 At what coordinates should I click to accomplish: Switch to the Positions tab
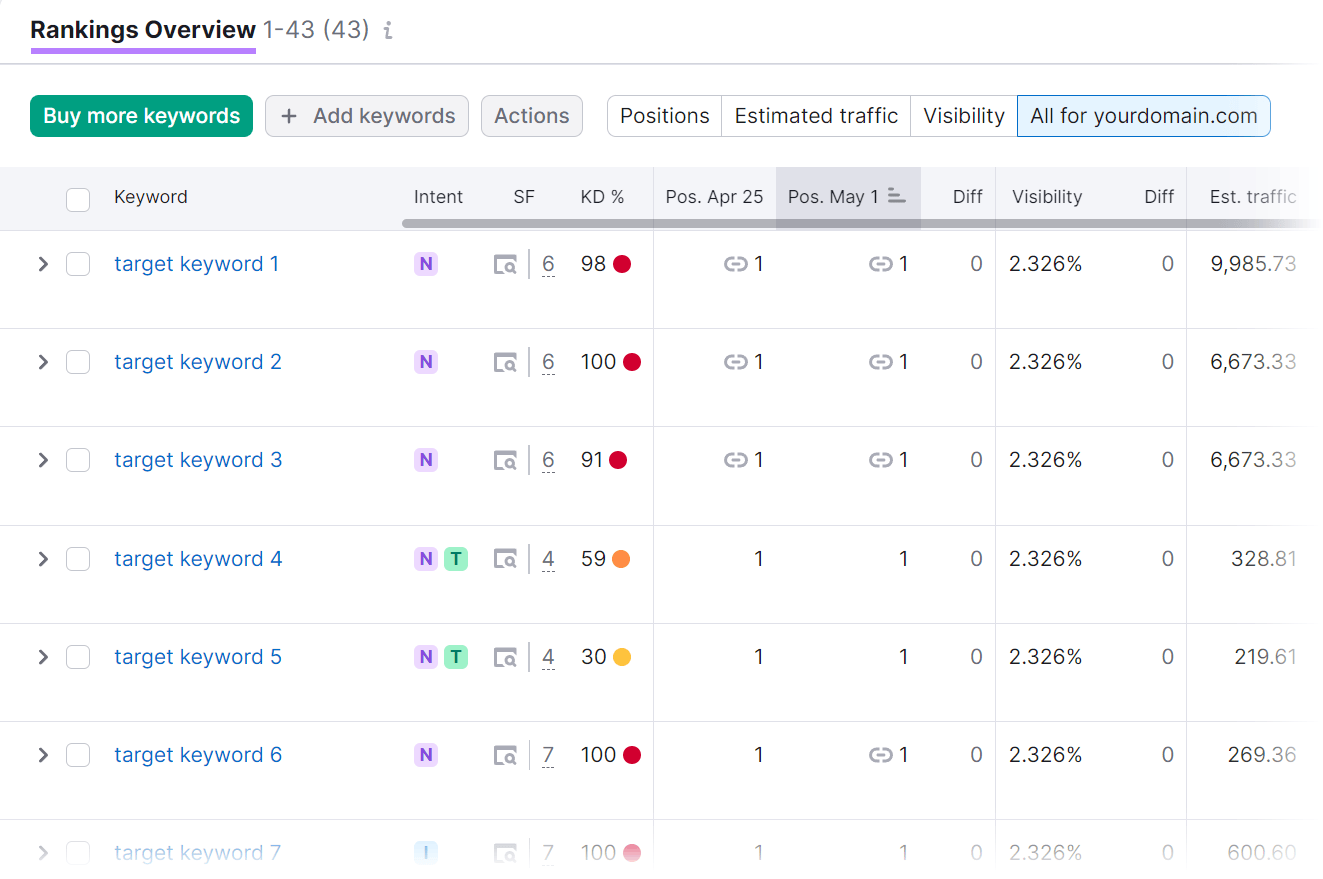tap(664, 116)
